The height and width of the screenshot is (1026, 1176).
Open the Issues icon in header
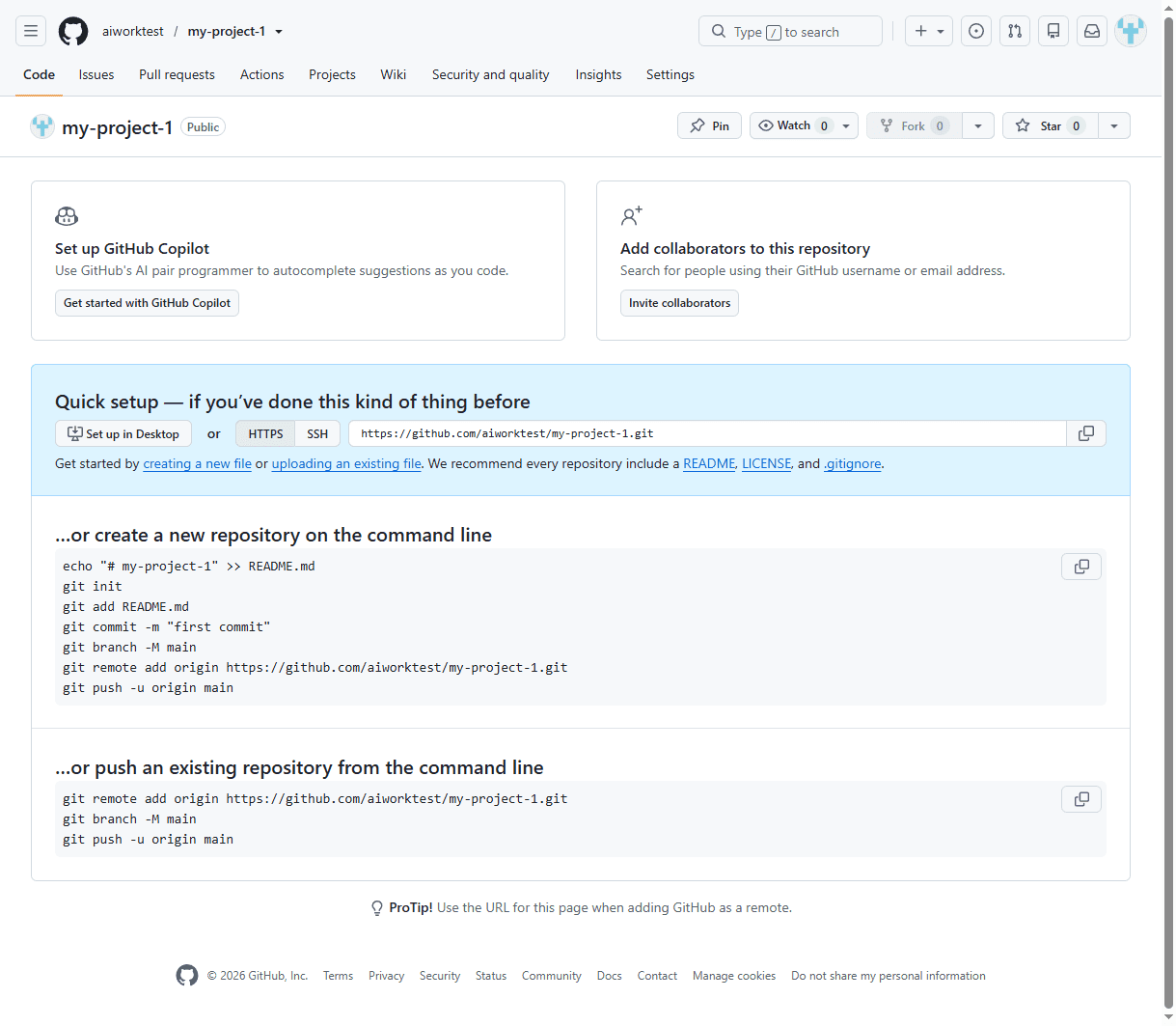point(976,31)
